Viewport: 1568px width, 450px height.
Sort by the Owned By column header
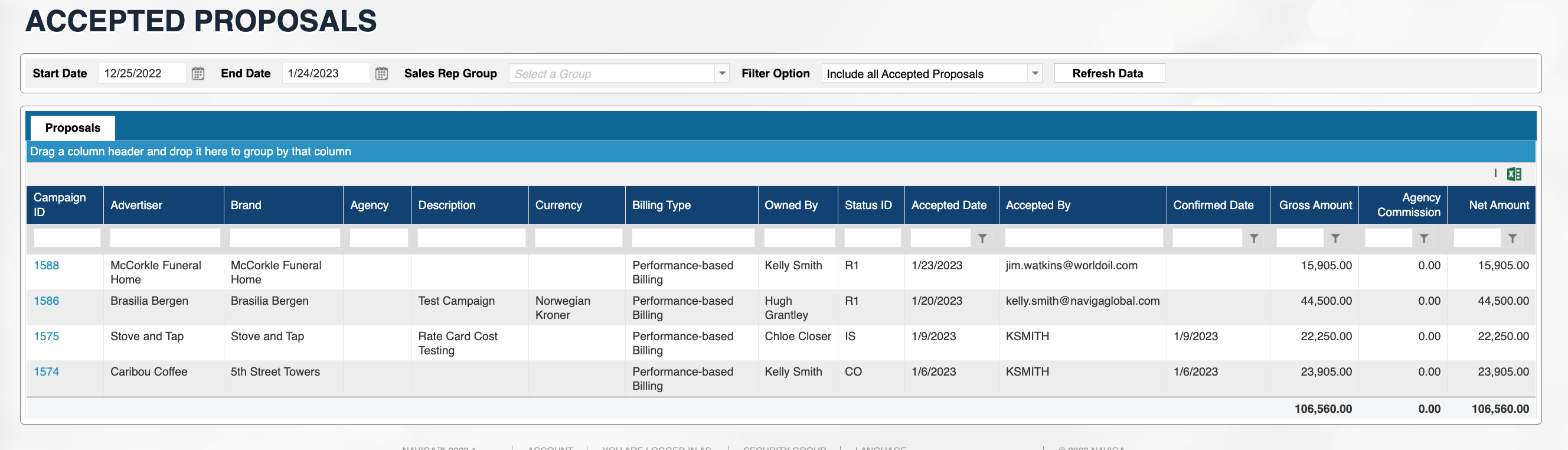click(x=790, y=205)
